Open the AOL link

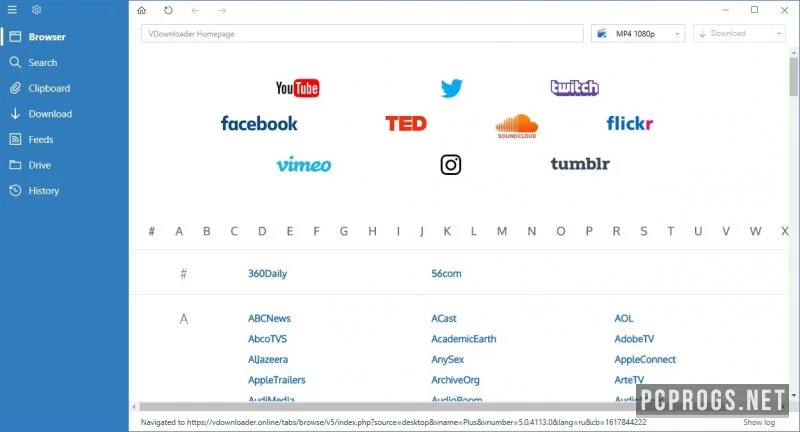pos(623,318)
